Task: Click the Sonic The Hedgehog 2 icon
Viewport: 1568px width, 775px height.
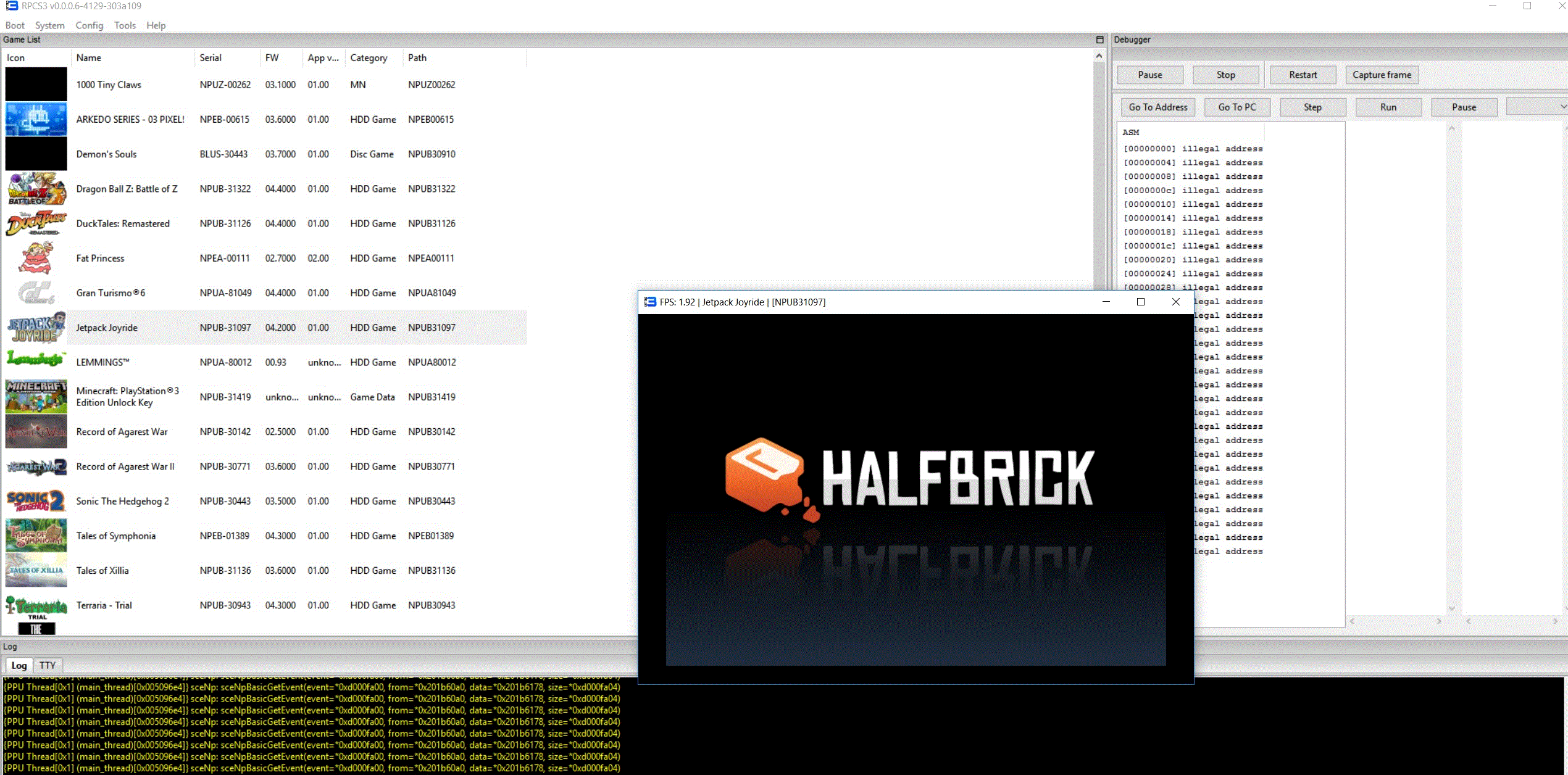Action: [x=36, y=501]
